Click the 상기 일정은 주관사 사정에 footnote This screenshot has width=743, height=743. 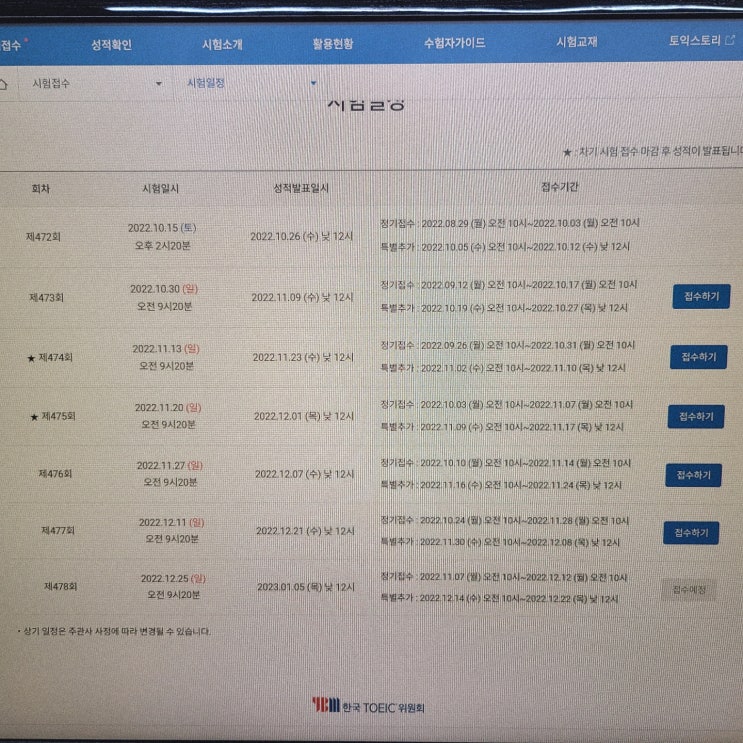click(x=114, y=631)
